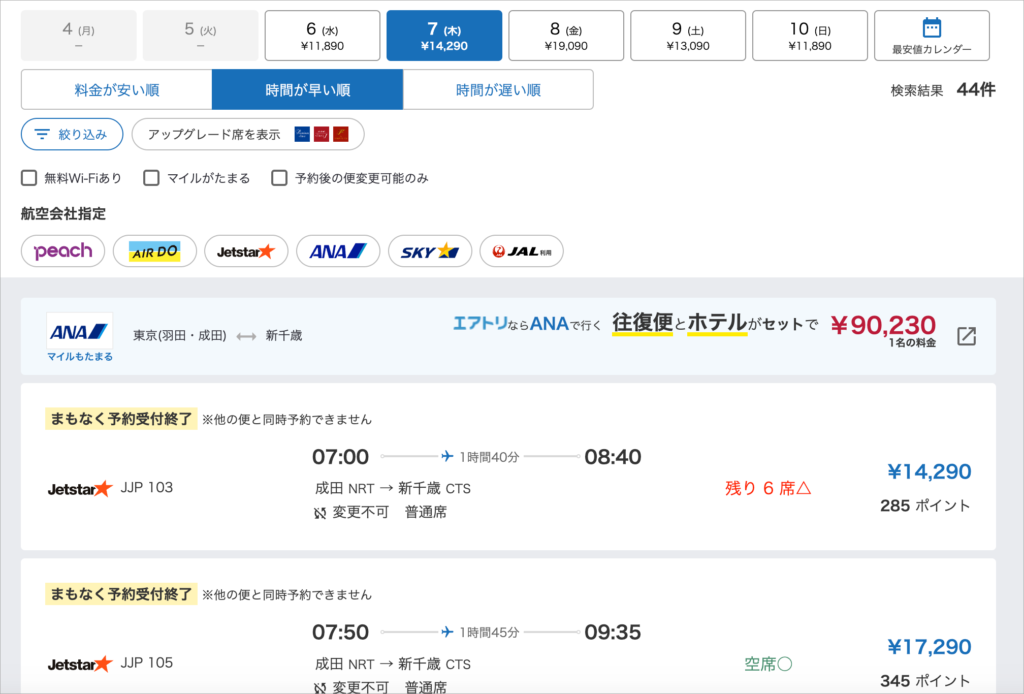Viewport: 1024px width, 694px height.
Task: Filter by the JAL airline logo
Action: pyautogui.click(x=521, y=251)
